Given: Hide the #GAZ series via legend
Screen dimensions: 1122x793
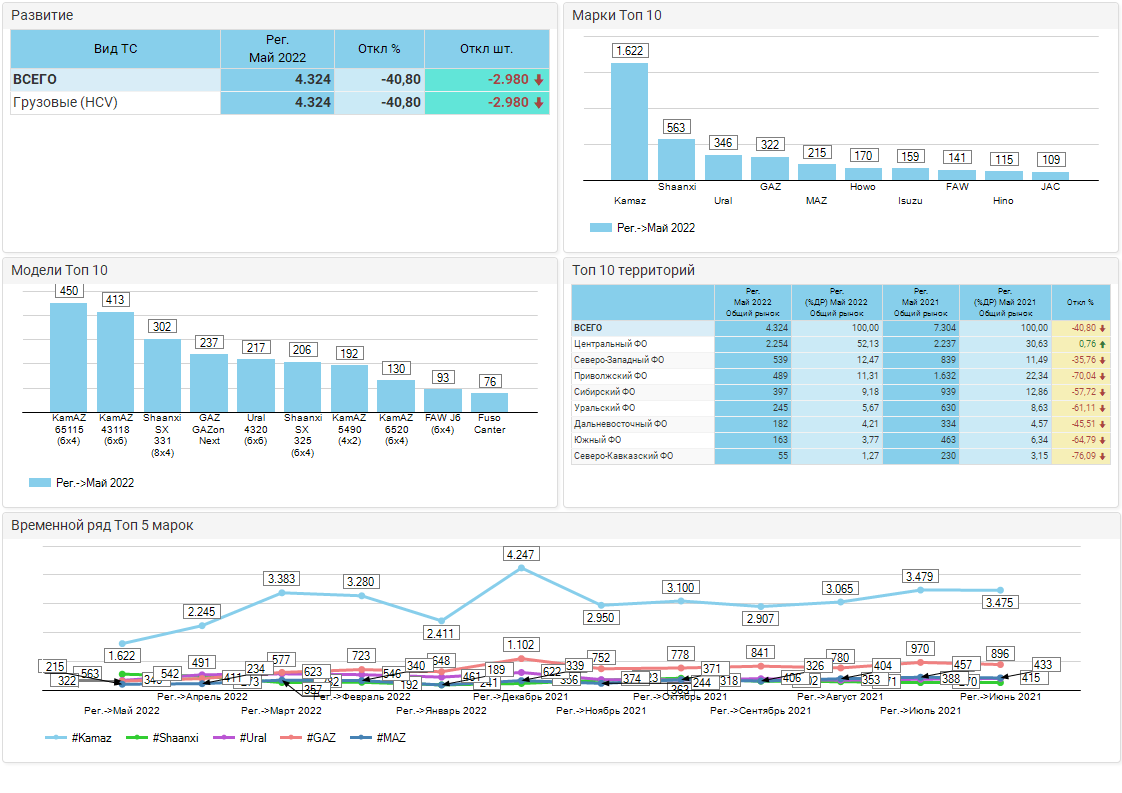Looking at the screenshot, I should (320, 737).
